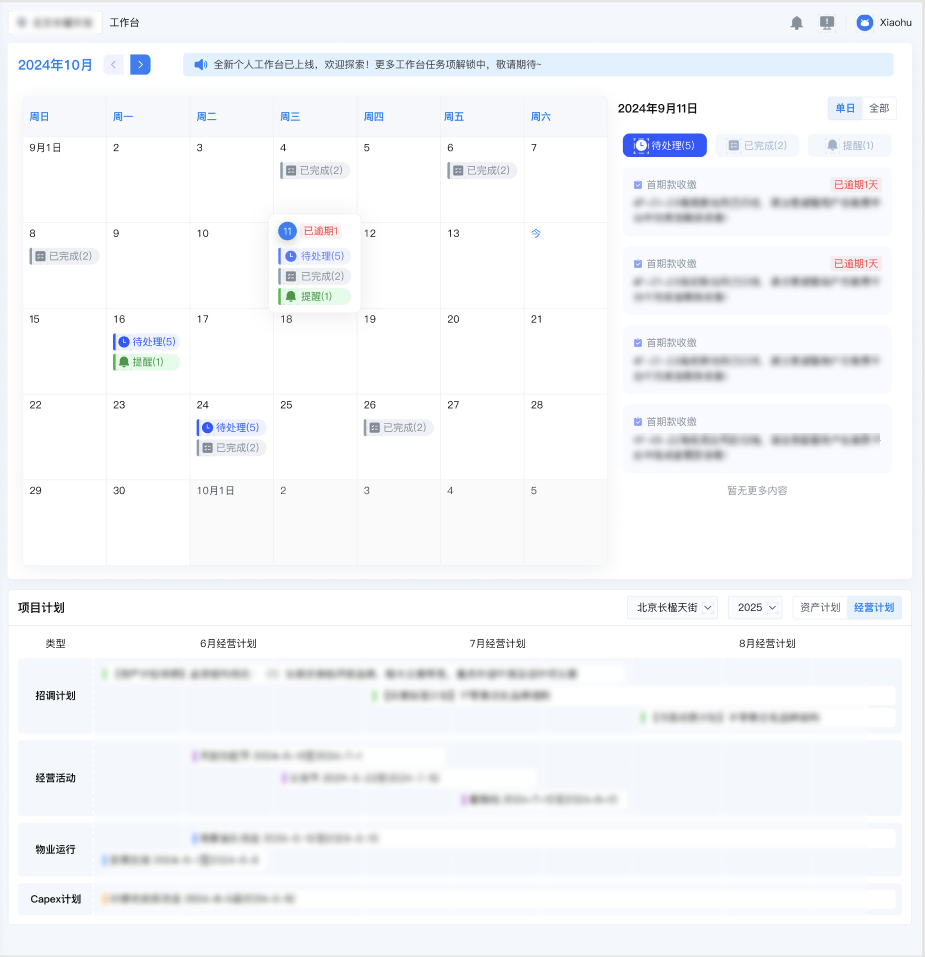The height and width of the screenshot is (957, 925).
Task: Click second task's 已逾期1天 badge
Action: 855,264
